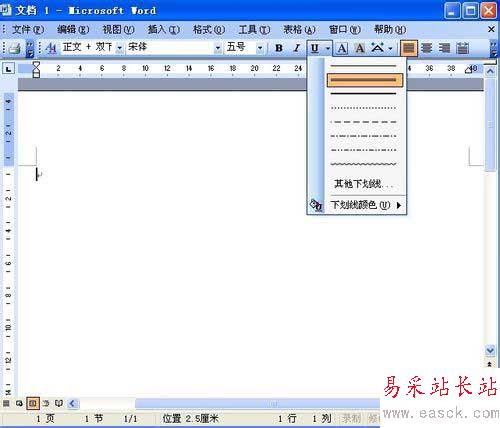Open the 文件 menu
Screen dimensions: 500x428
(28, 30)
